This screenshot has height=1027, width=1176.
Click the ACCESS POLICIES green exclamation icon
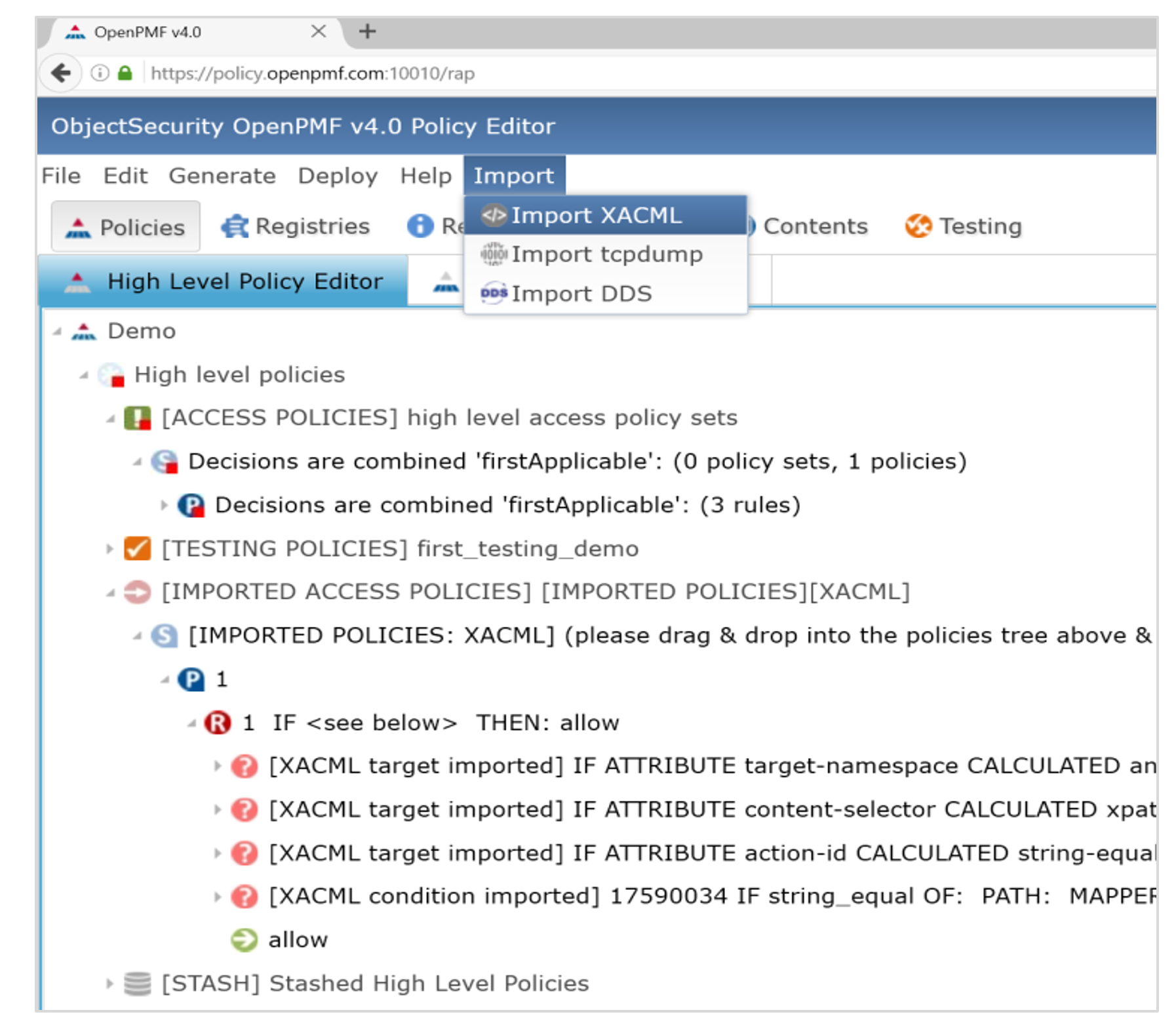138,418
